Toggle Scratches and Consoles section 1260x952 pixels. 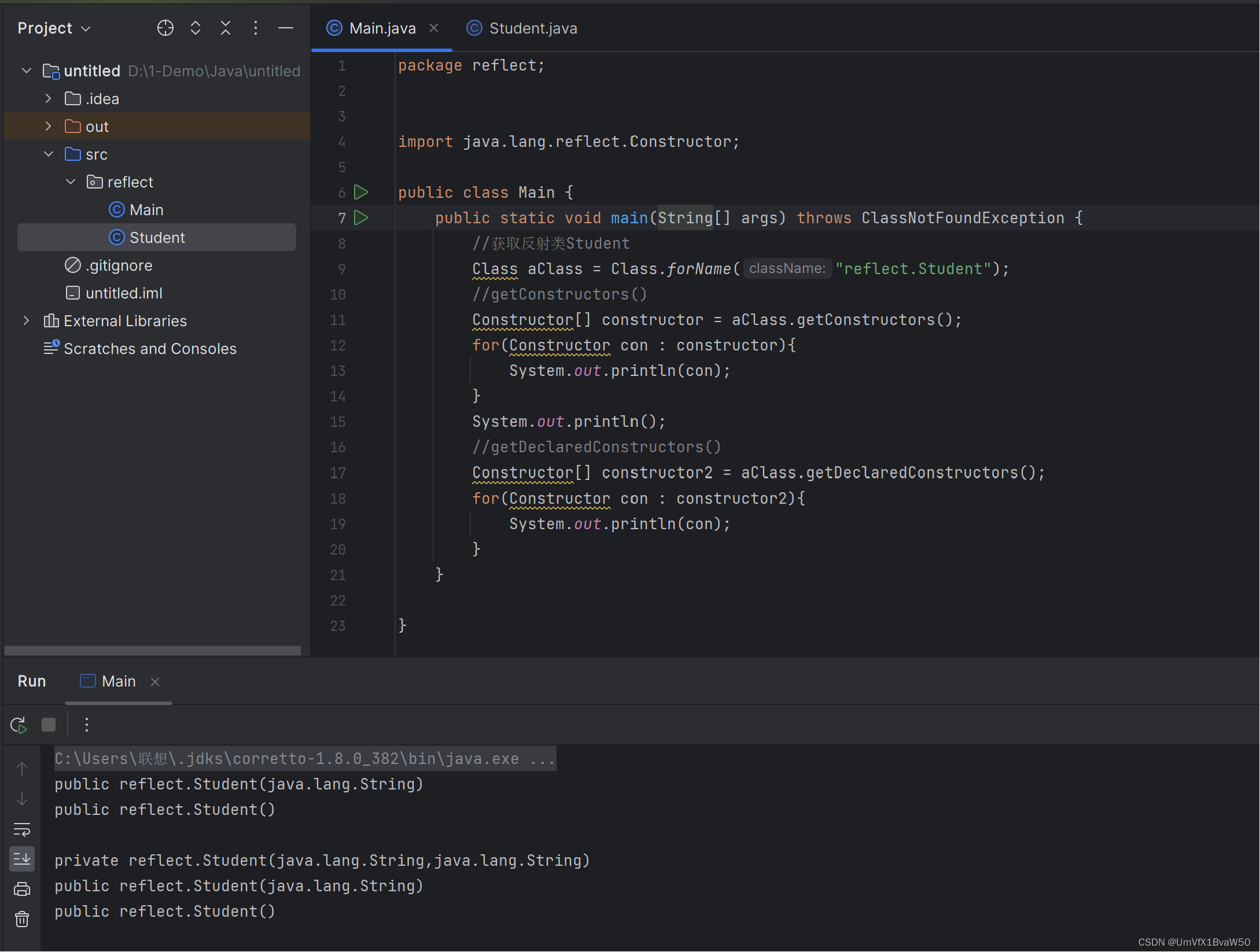149,349
